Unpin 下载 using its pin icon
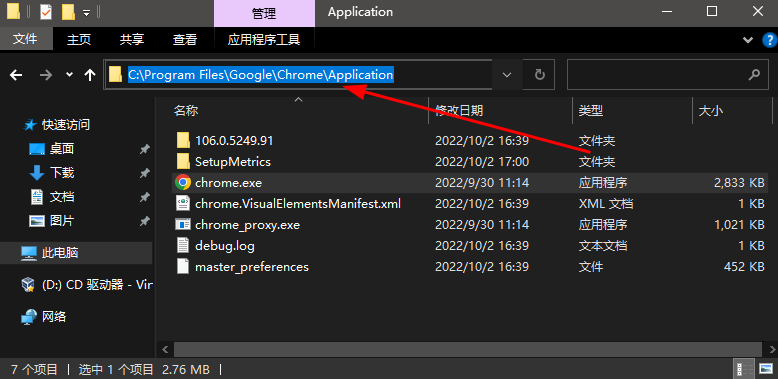This screenshot has width=778, height=379. 144,173
